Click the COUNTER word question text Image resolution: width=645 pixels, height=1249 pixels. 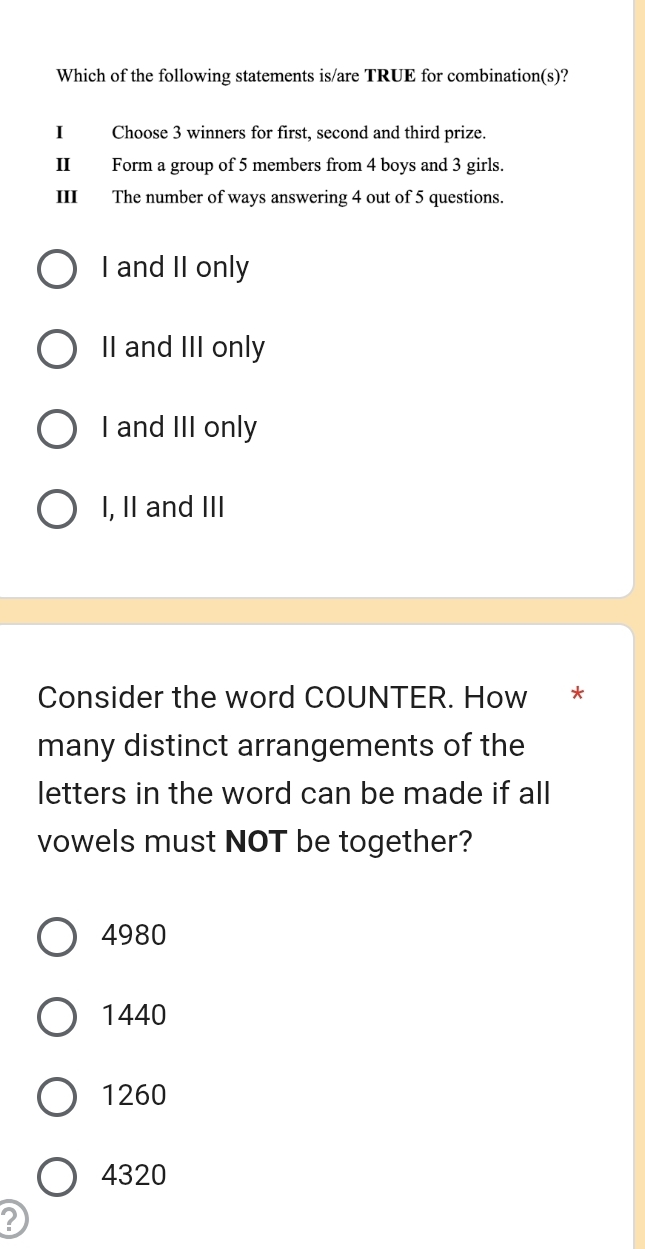click(296, 770)
